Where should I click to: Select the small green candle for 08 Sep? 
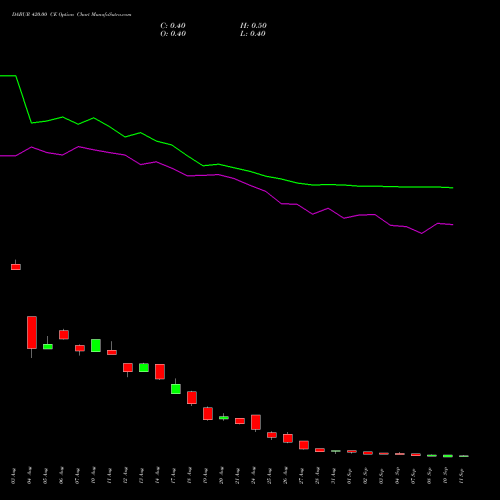point(432,456)
